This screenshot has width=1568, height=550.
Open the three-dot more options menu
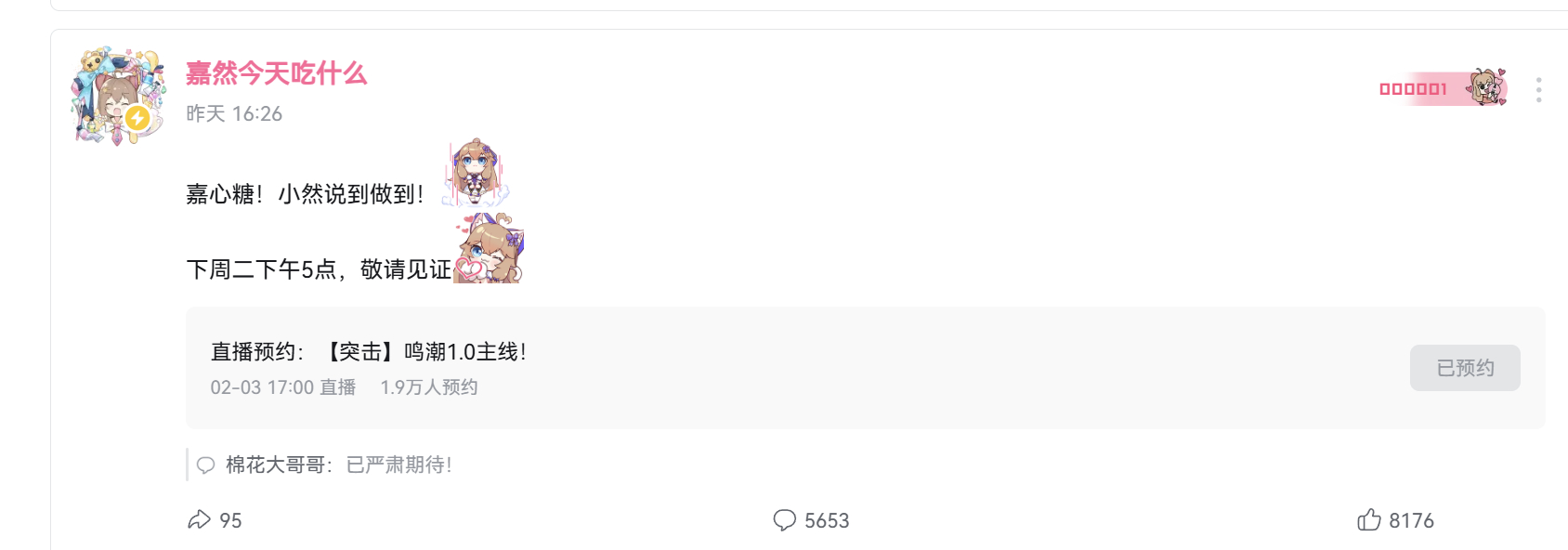point(1539,89)
